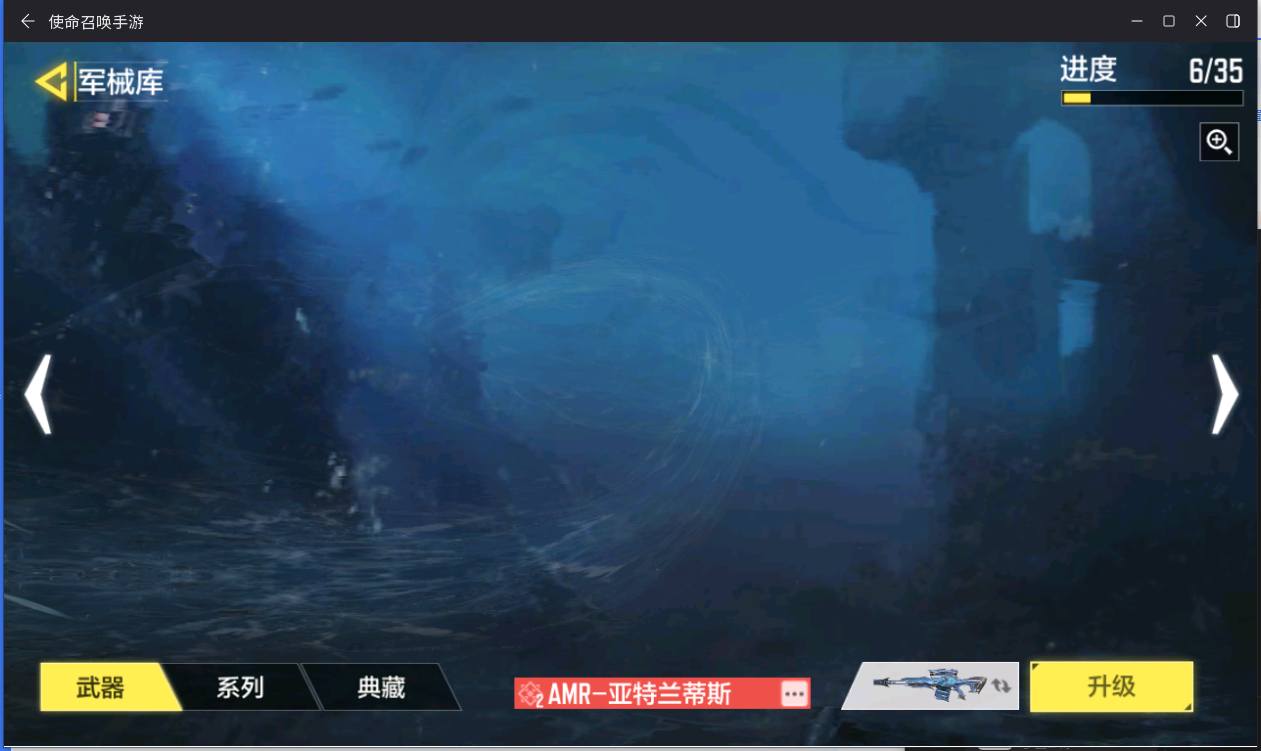This screenshot has width=1261, height=751.
Task: Minimize the 使命召唤手游 window
Action: [x=1137, y=21]
